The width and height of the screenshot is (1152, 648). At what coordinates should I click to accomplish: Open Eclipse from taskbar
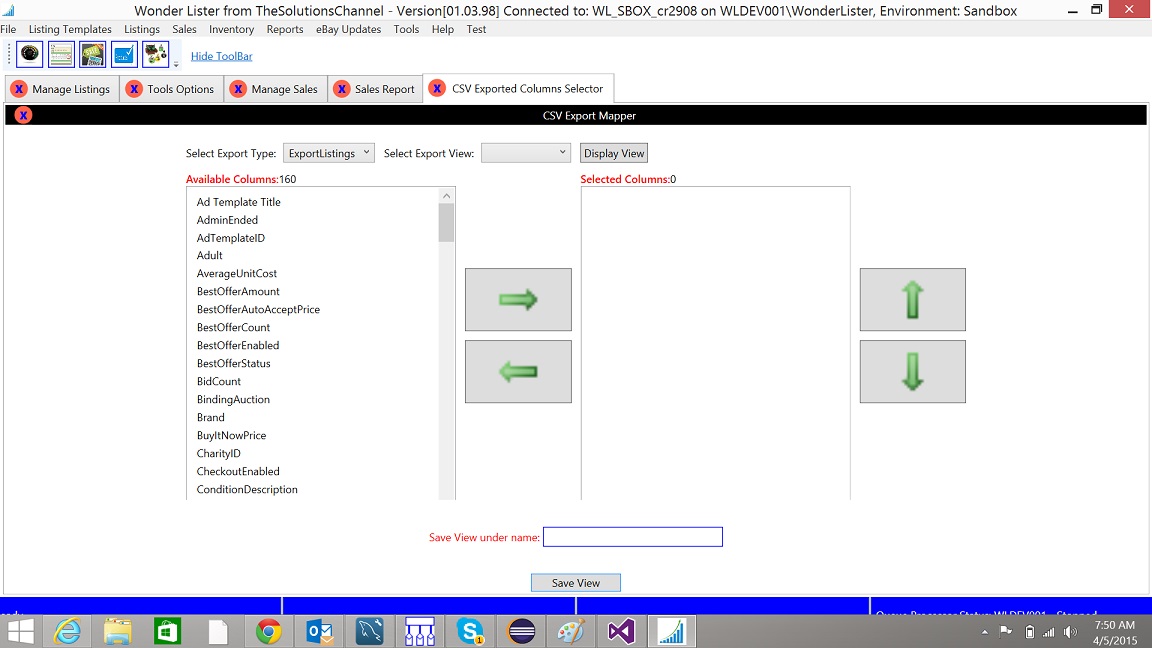click(x=521, y=631)
